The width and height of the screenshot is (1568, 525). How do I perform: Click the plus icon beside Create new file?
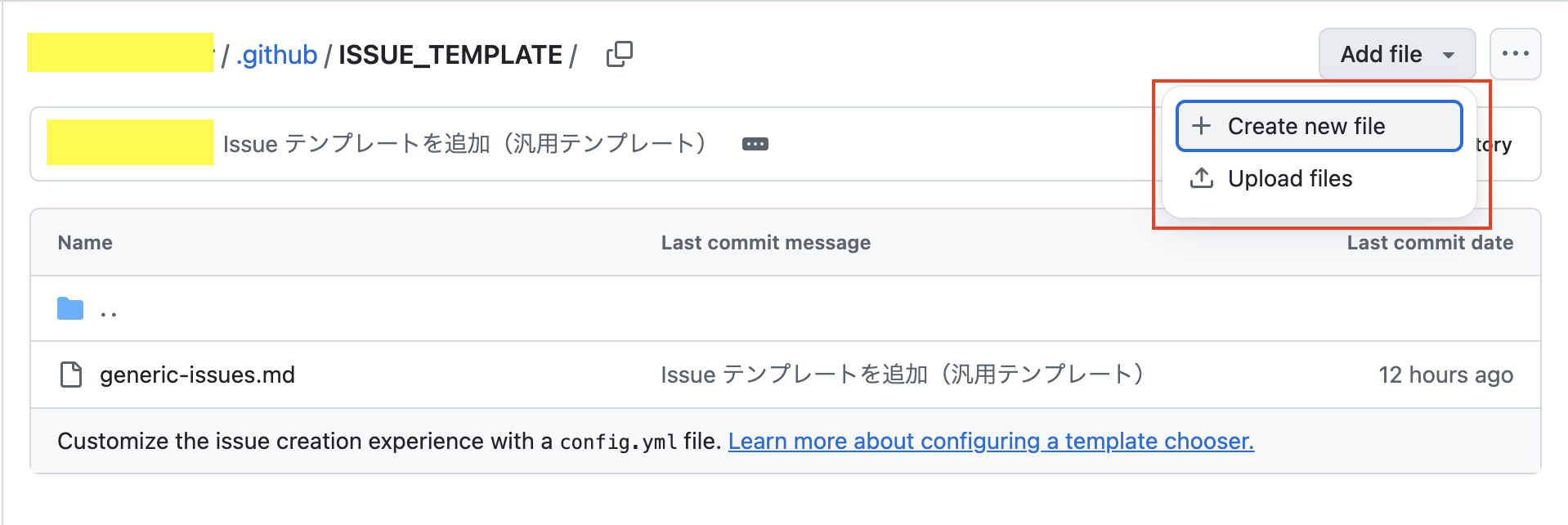1200,125
